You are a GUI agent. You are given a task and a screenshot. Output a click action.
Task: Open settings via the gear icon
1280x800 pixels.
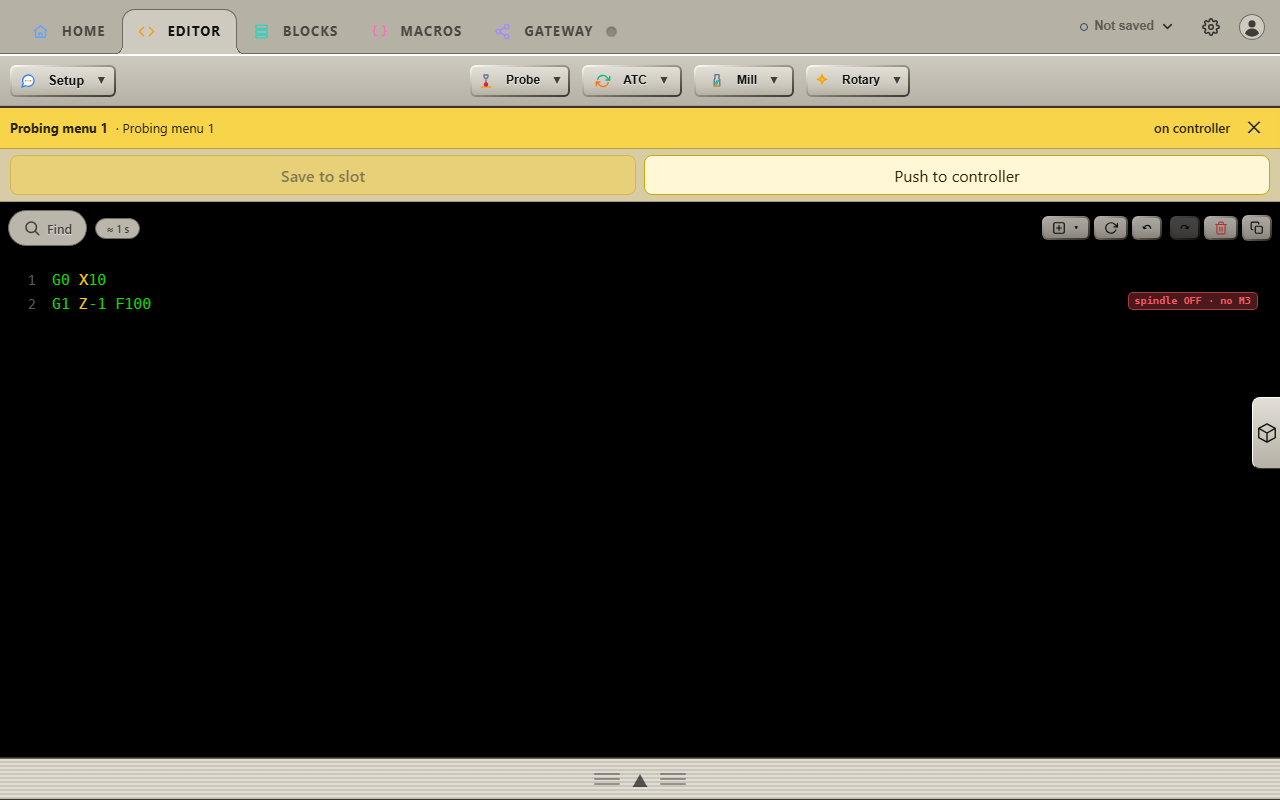point(1211,27)
